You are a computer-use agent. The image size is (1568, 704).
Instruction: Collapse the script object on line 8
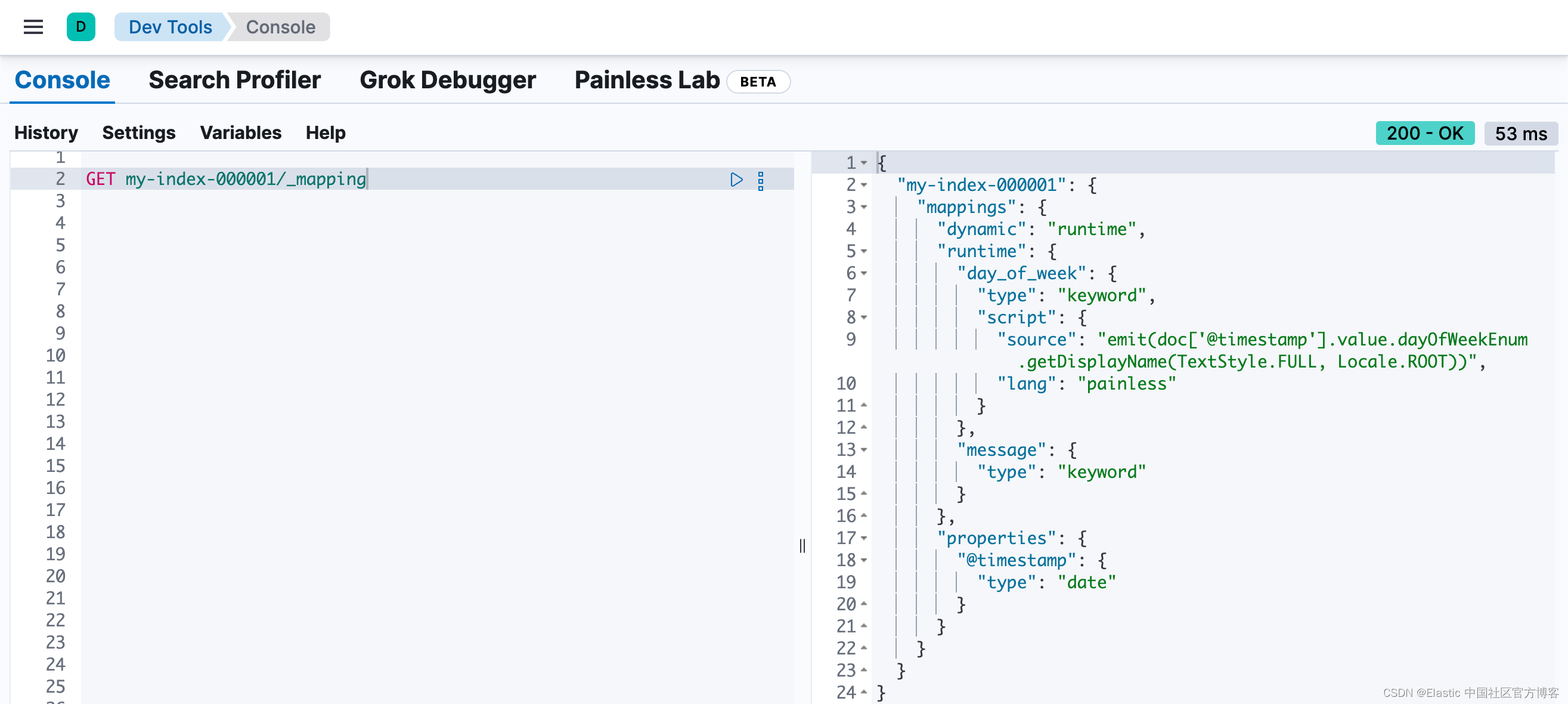coord(865,317)
